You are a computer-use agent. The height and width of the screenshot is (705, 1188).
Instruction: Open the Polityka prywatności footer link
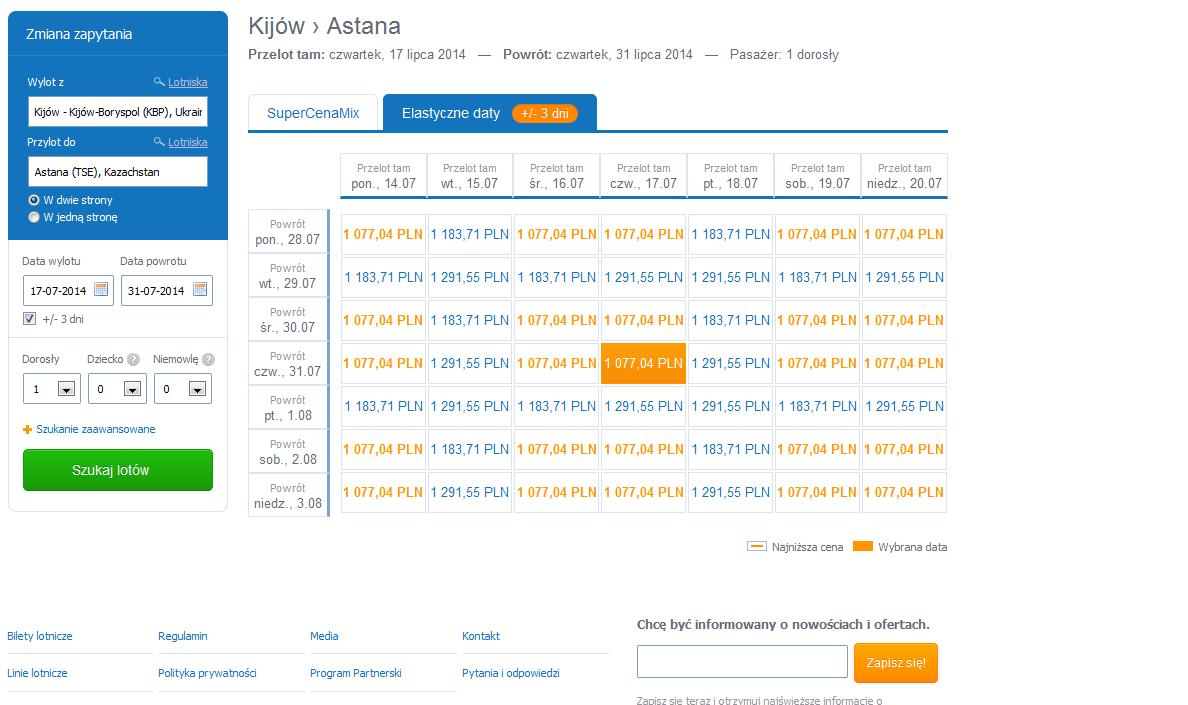click(207, 673)
